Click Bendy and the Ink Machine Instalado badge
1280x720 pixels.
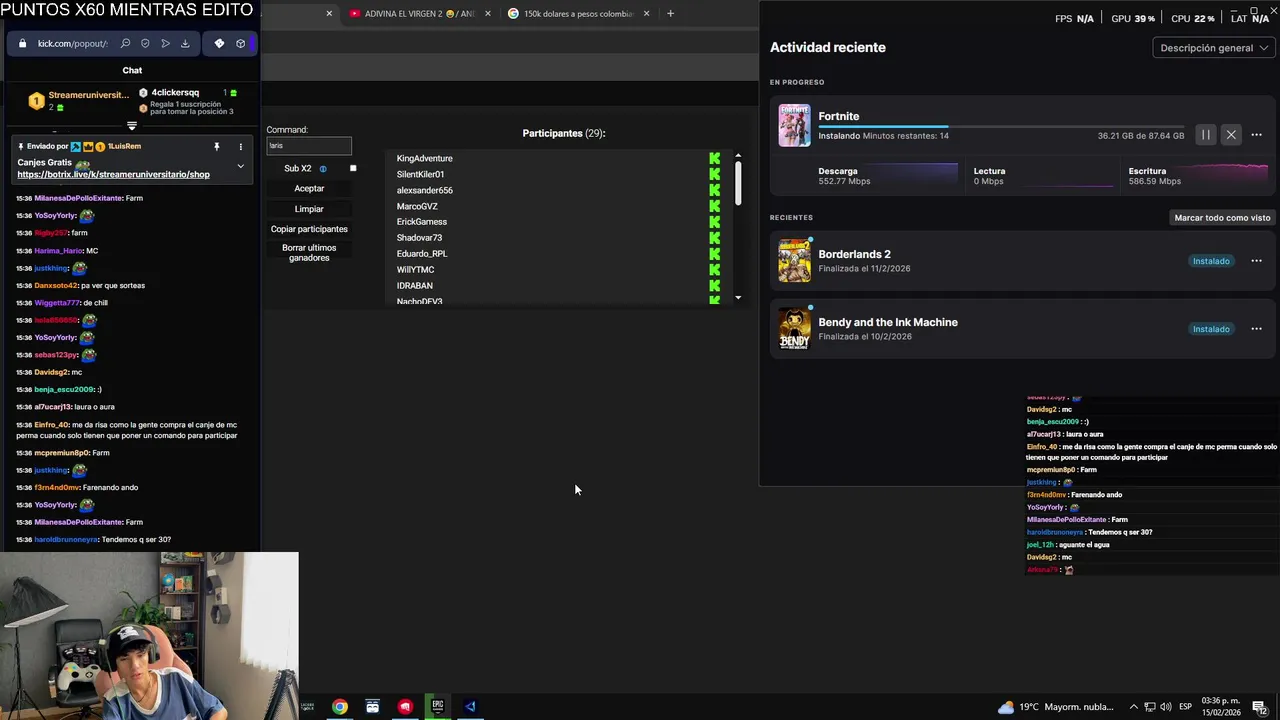click(x=1211, y=329)
